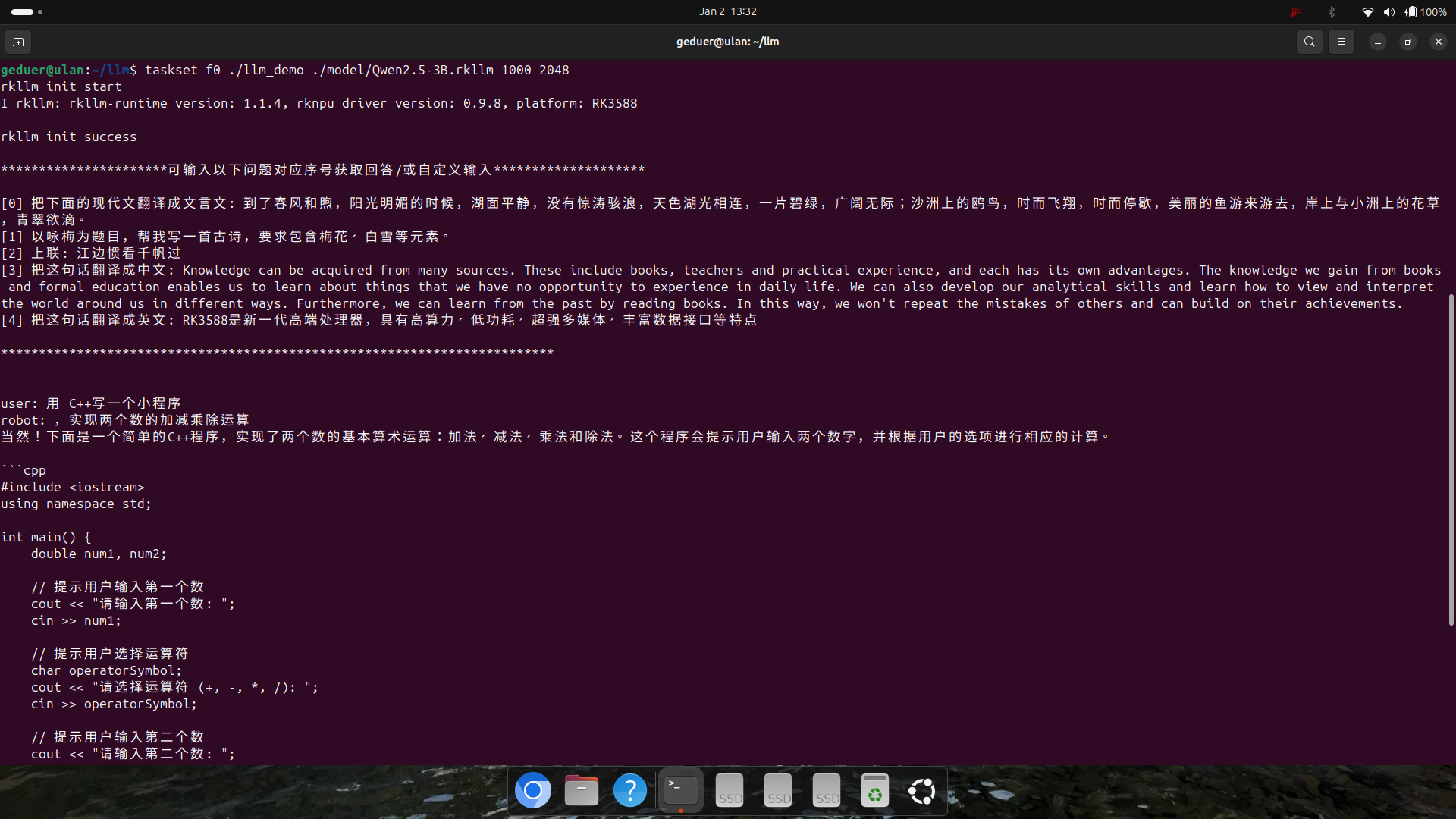Click the terminal vertical scrollbar

(x=1451, y=460)
